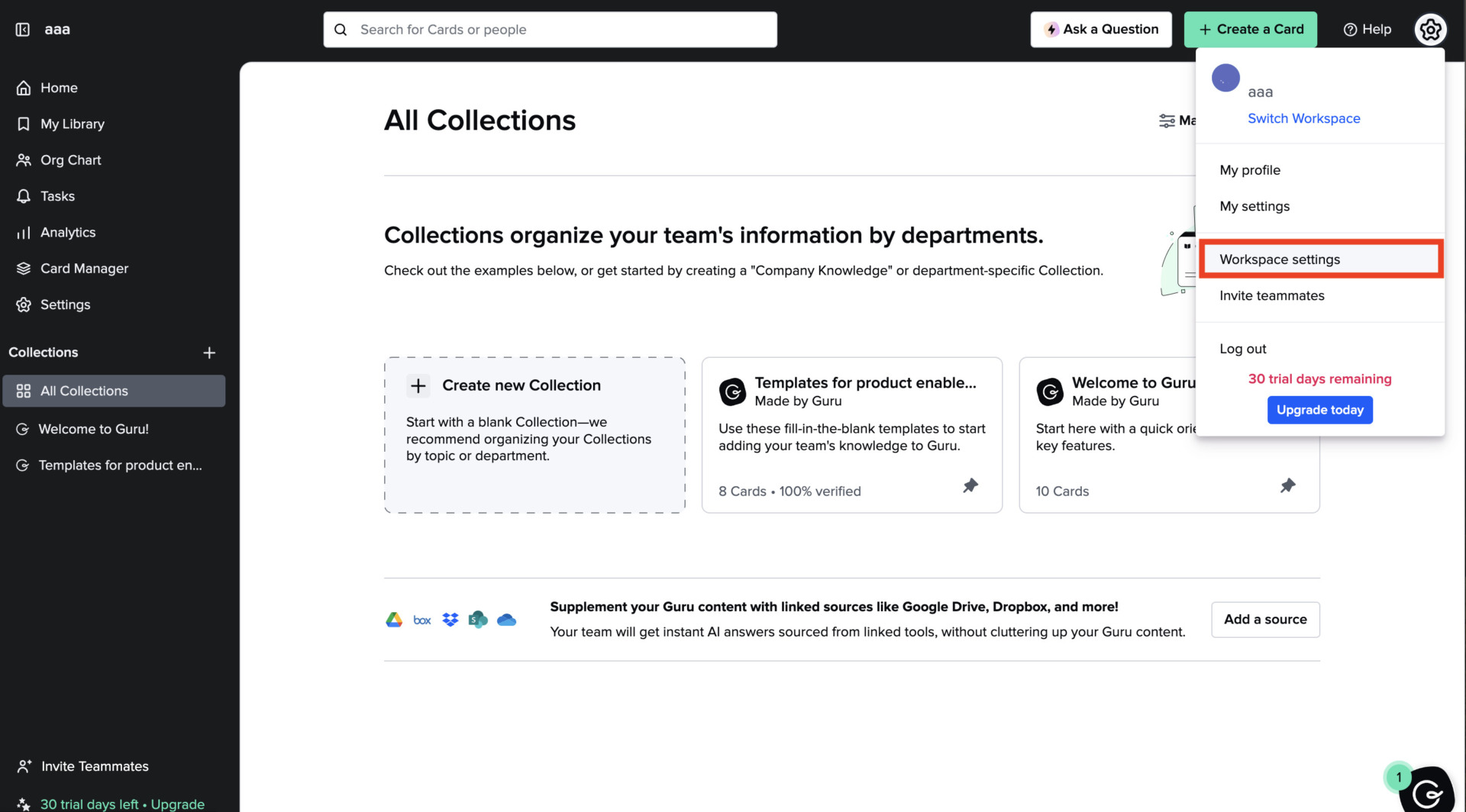Navigate to Home in the sidebar
The width and height of the screenshot is (1466, 812).
pos(59,87)
